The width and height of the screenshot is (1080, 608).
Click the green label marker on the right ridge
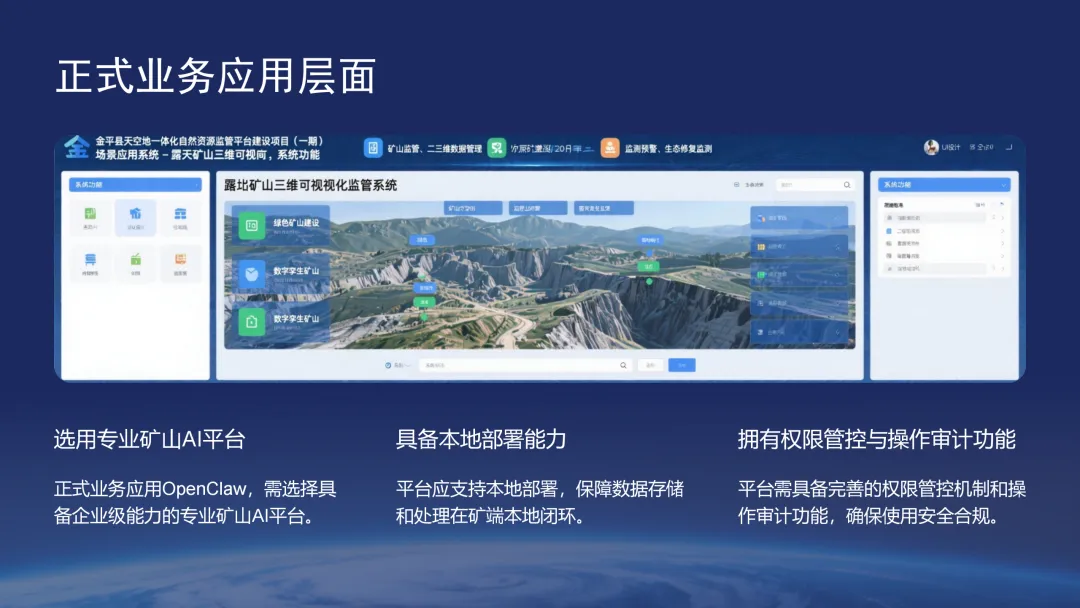tap(648, 266)
